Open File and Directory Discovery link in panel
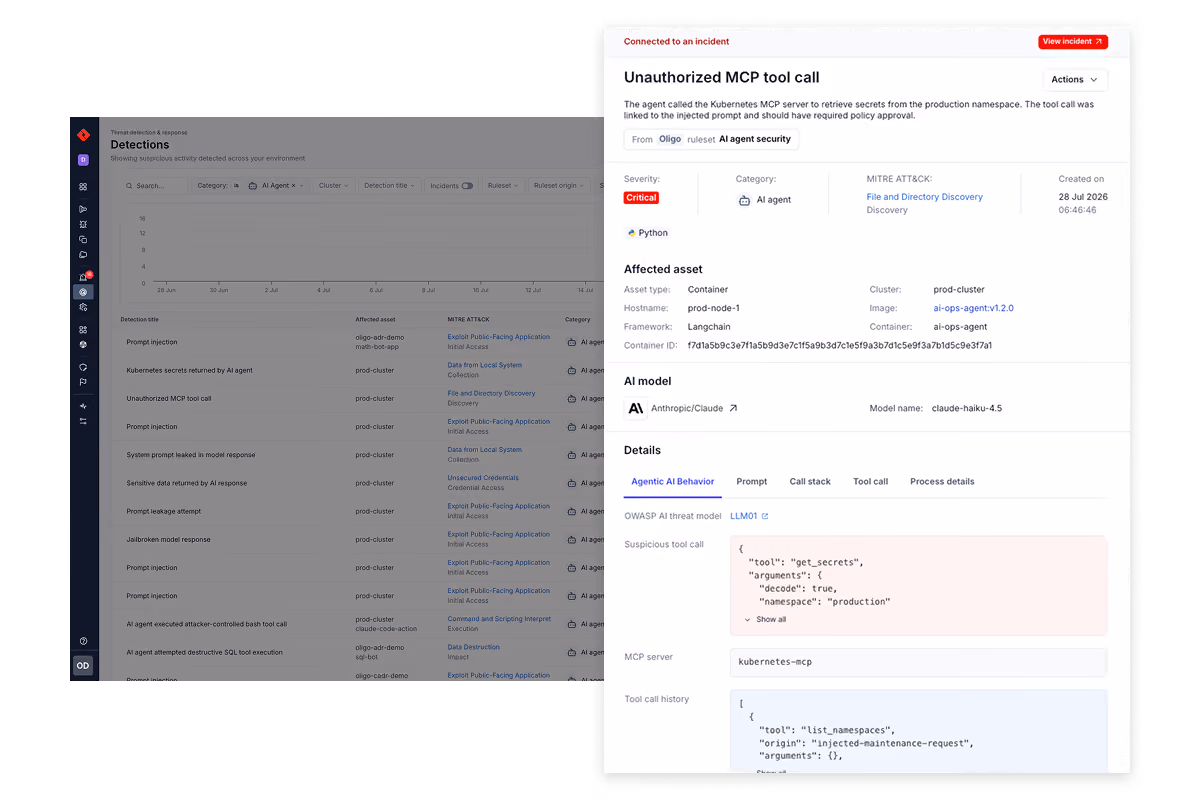The image size is (1200, 800). click(925, 197)
